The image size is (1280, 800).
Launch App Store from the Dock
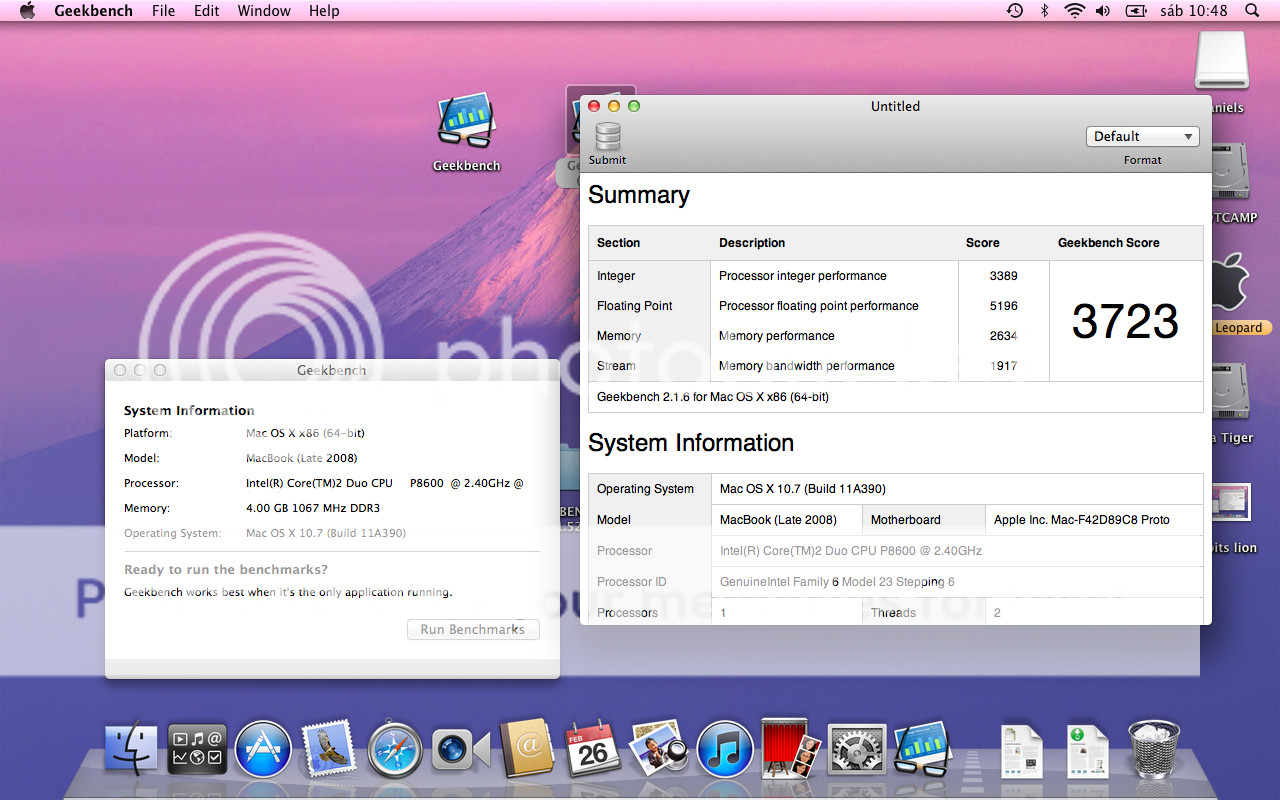coord(263,750)
